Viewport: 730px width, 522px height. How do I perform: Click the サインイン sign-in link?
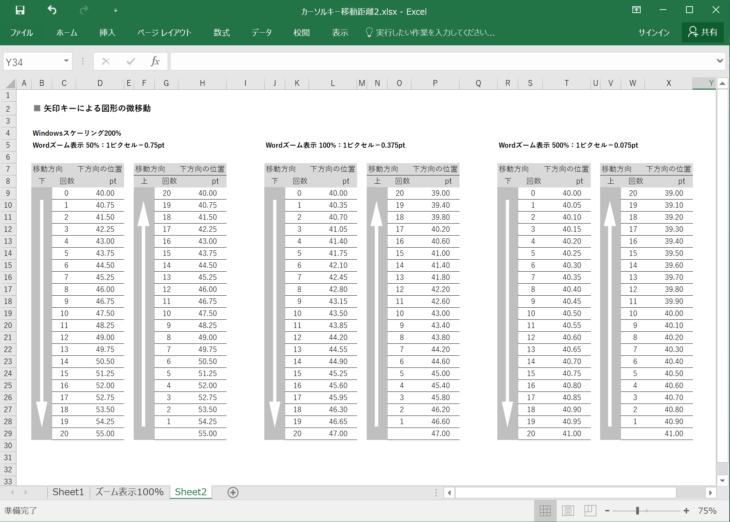[654, 32]
